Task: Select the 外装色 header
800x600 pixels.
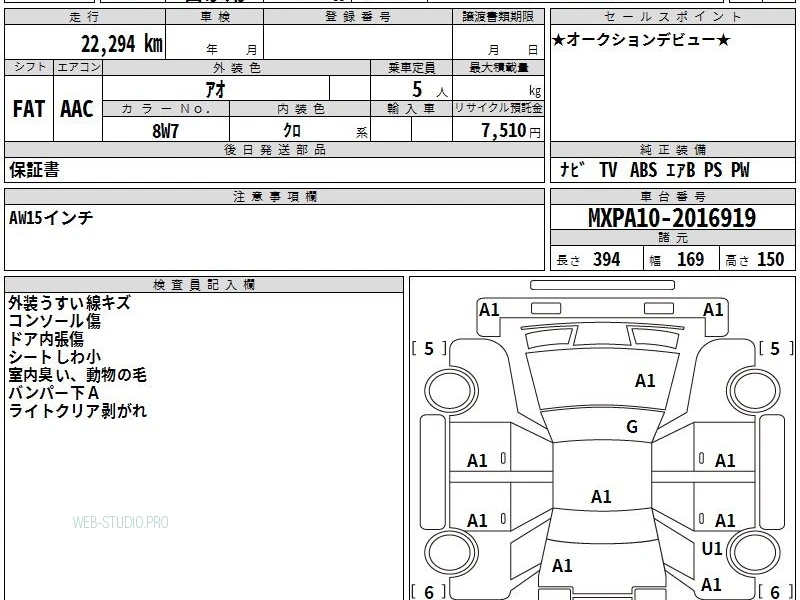Action: pos(236,68)
